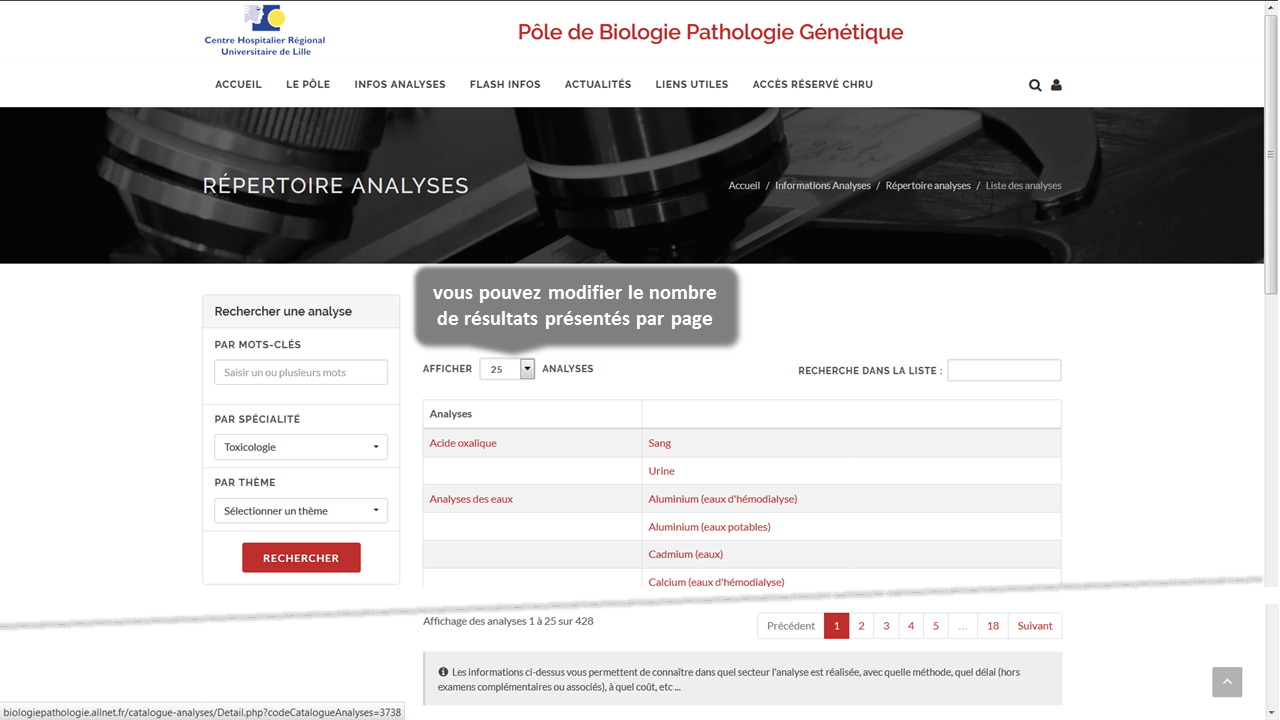This screenshot has height=720, width=1280.
Task: Open the Par Spécialité Toxicologie dropdown
Action: coord(301,447)
